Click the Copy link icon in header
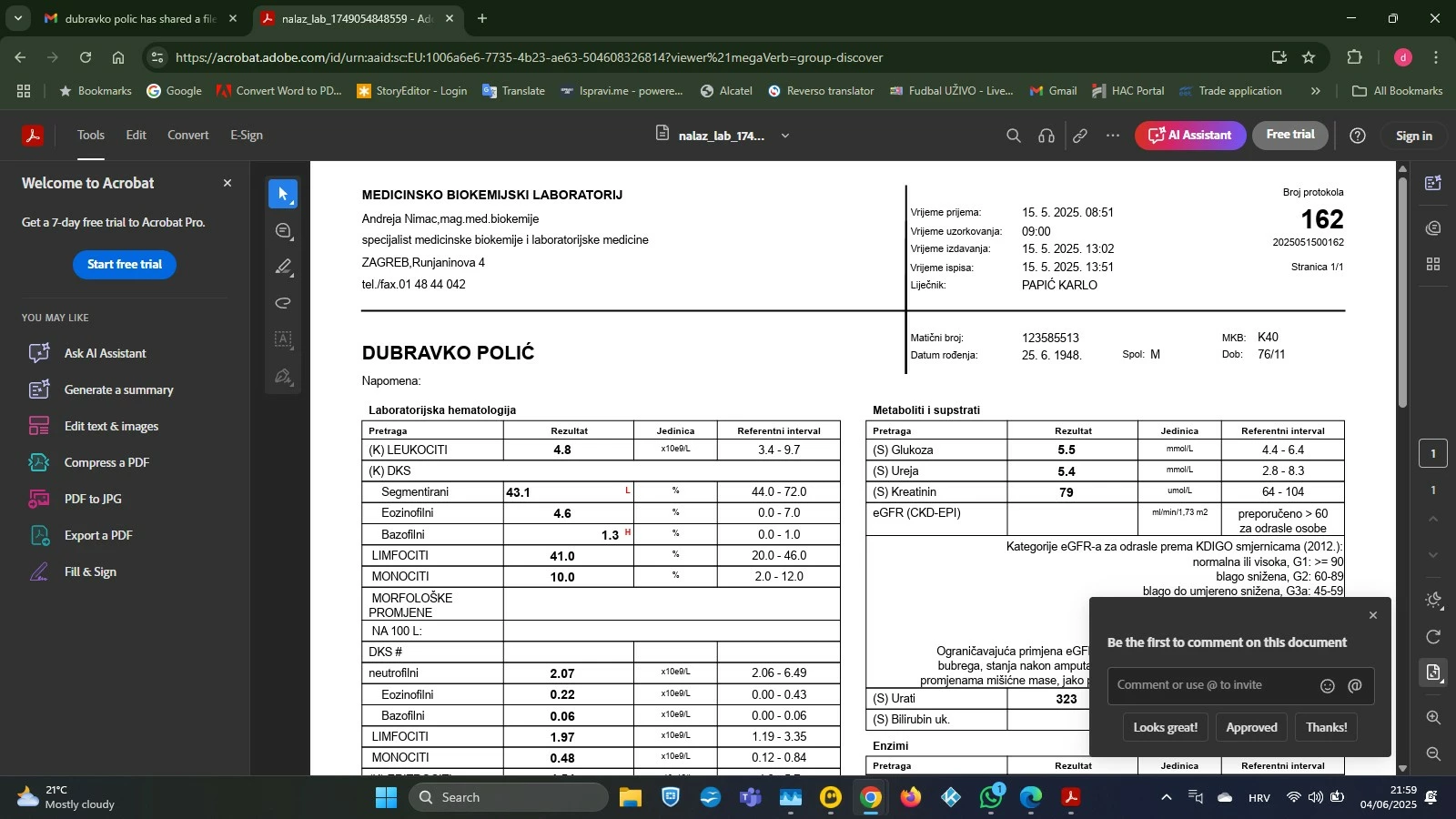1456x819 pixels. tap(1080, 136)
